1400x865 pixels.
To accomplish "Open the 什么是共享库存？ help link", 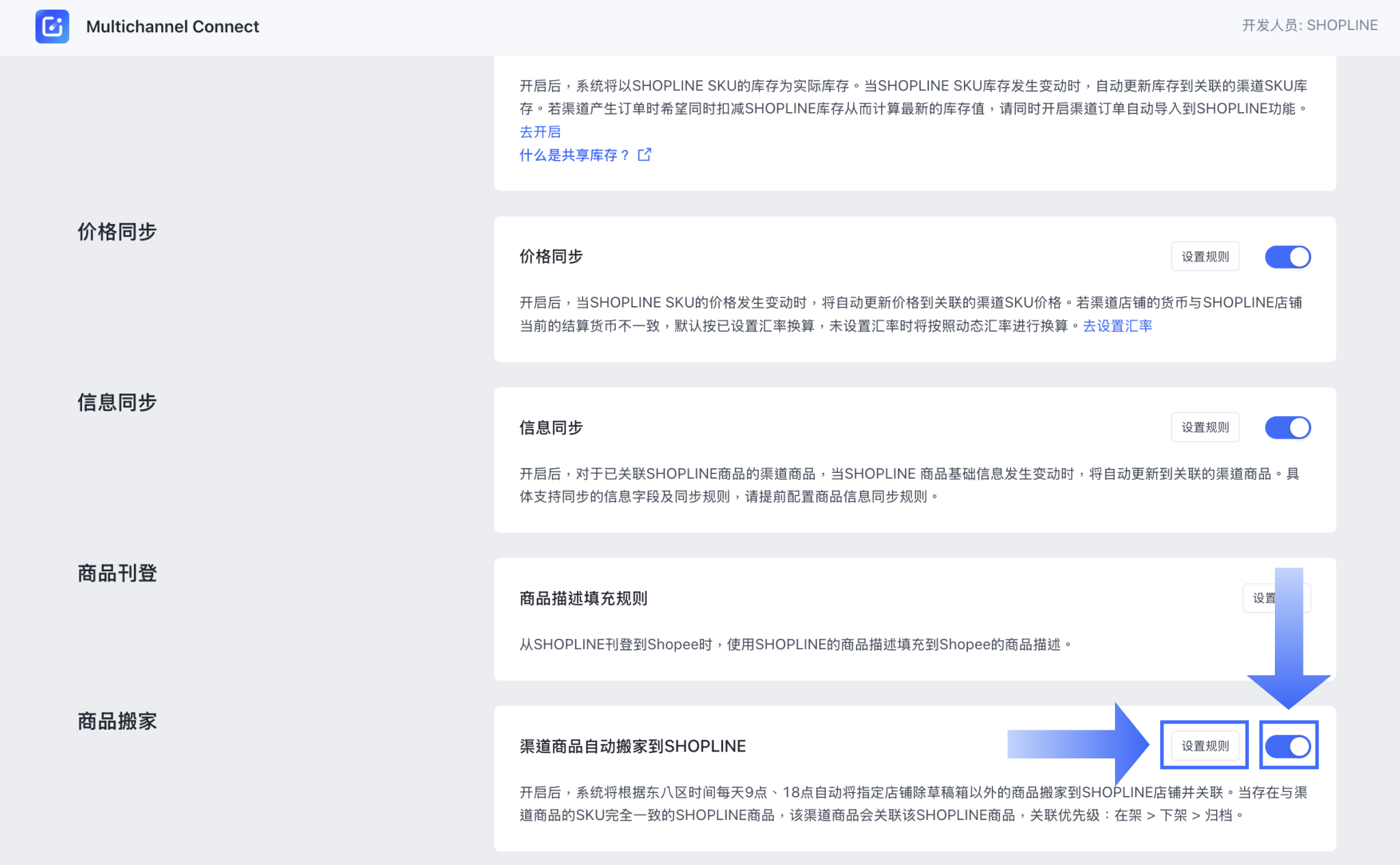I will coord(574,155).
